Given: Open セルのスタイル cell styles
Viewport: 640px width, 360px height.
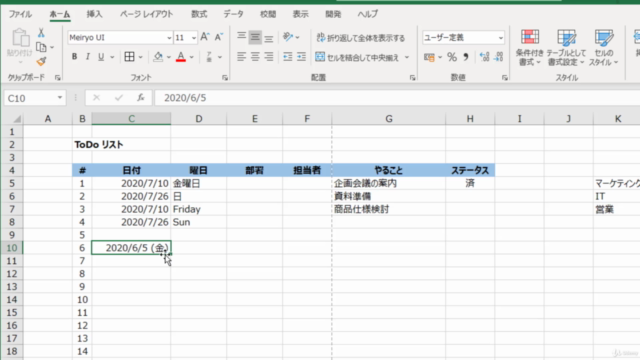Looking at the screenshot, I should pos(604,47).
